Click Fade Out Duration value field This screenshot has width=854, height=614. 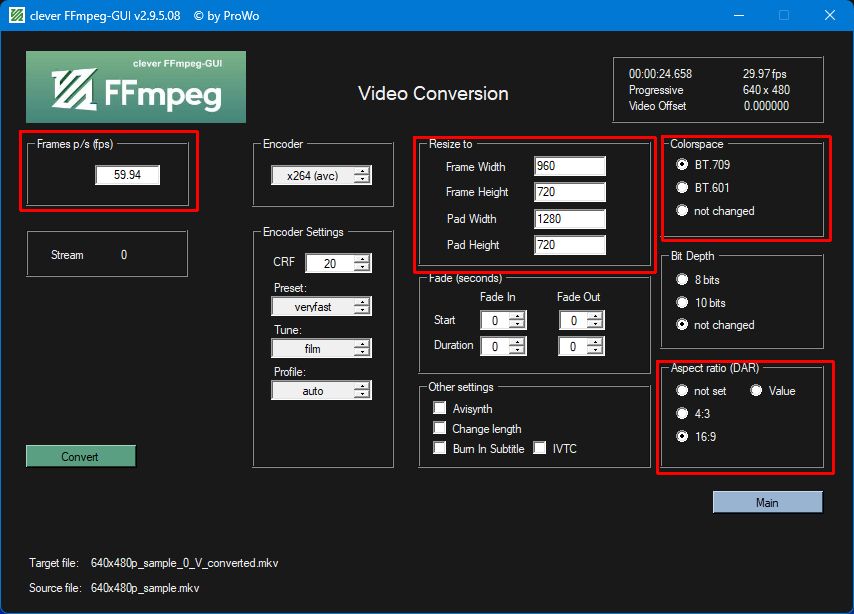point(573,346)
